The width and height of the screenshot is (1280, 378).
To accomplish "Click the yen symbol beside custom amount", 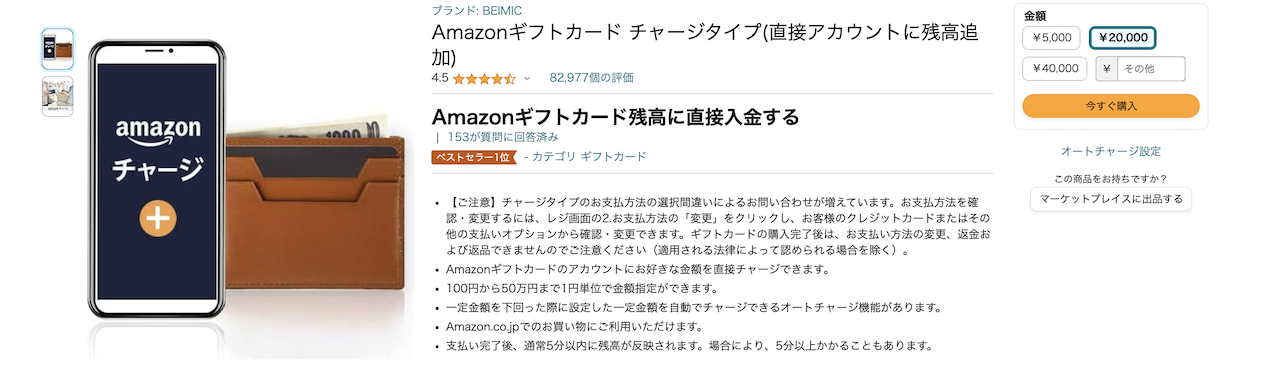I will click(x=1107, y=69).
